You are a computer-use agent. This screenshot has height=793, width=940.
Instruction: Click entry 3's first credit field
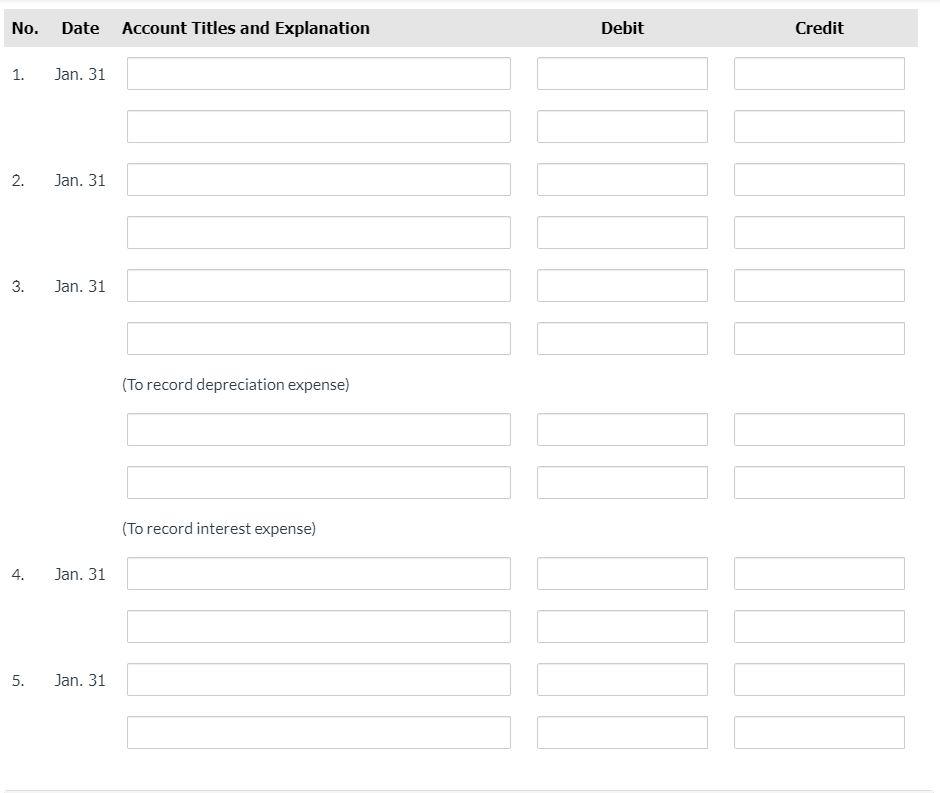[819, 286]
